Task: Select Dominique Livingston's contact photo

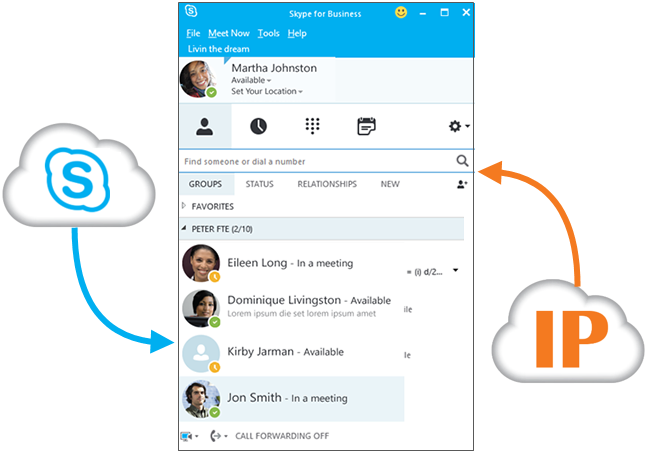Action: coord(201,308)
